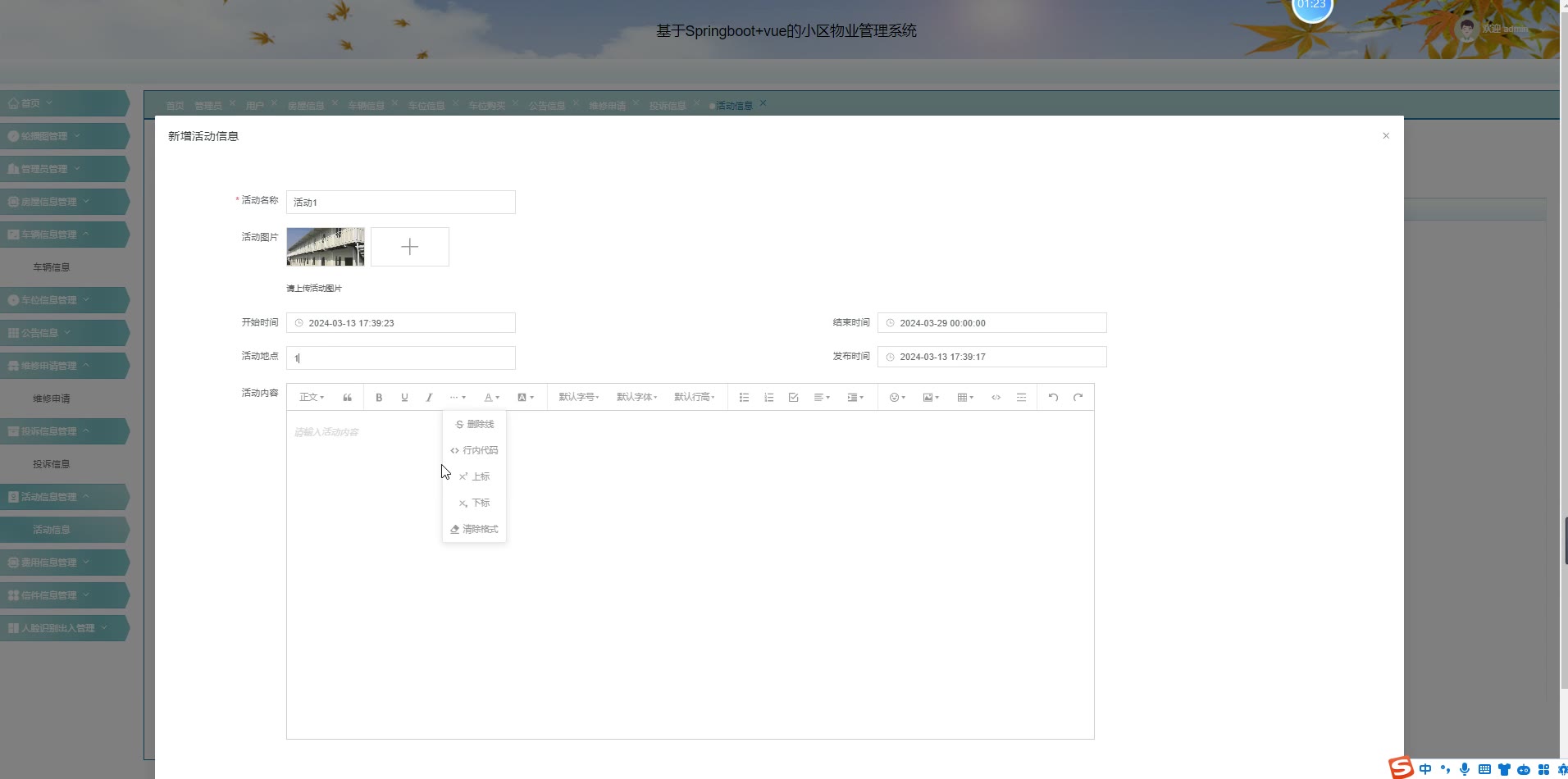Choose 删除线 strikethrough from the menu
The height and width of the screenshot is (779, 1568).
[x=474, y=425]
